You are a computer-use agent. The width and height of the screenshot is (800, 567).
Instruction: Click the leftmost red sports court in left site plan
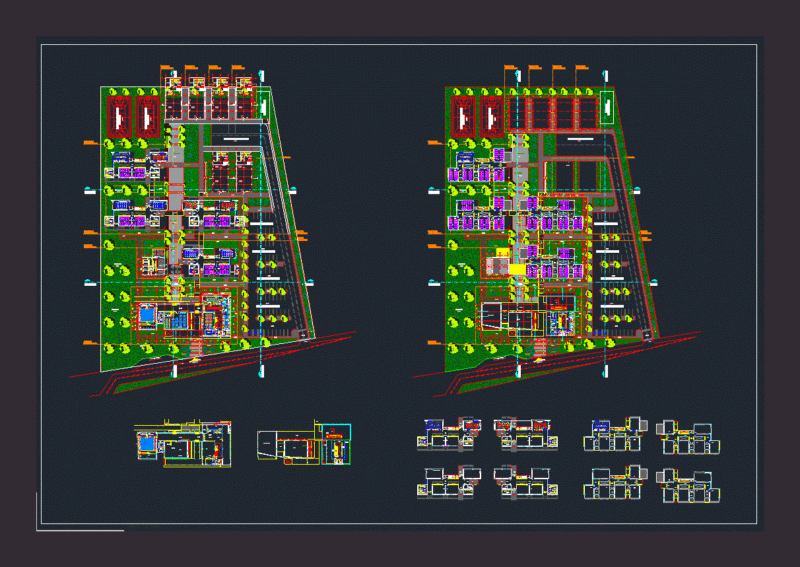(119, 117)
